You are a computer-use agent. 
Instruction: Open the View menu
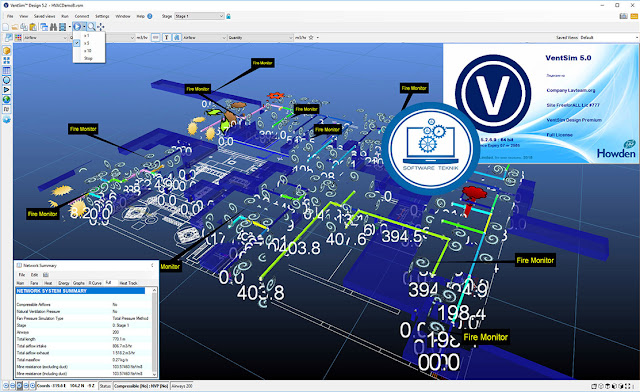[x=24, y=16]
